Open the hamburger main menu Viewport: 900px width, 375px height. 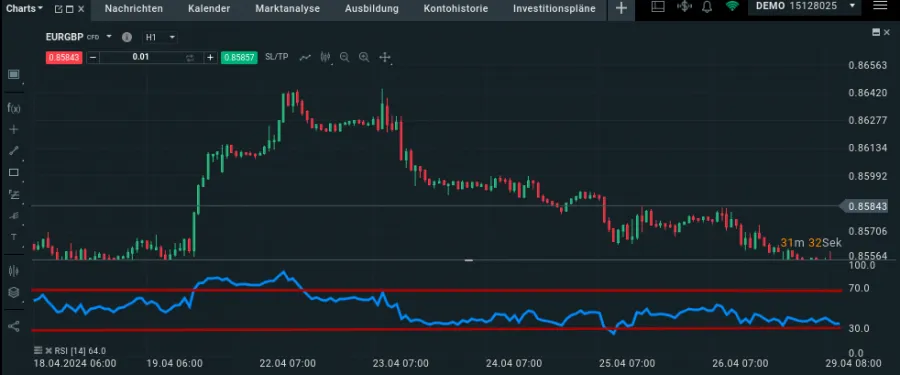[x=879, y=6]
